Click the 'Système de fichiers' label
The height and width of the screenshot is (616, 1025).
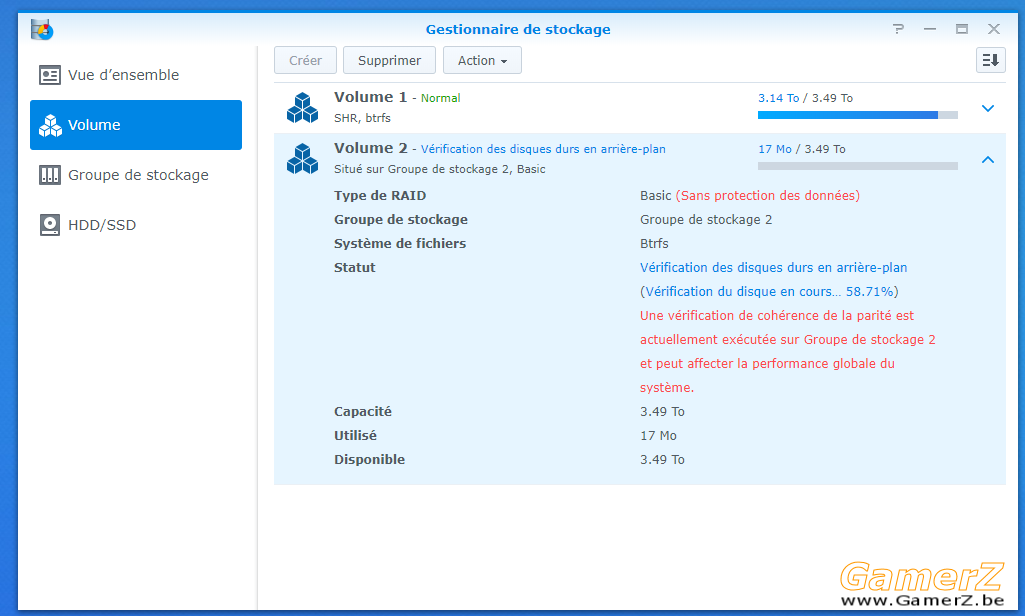400,243
